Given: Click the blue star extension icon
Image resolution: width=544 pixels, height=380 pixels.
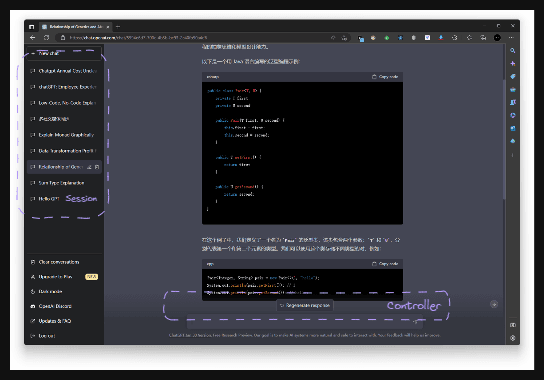Looking at the screenshot, I should click(400, 38).
